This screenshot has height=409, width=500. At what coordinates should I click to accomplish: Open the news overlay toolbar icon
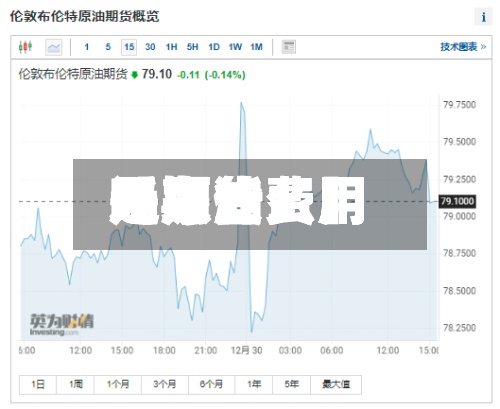coord(288,47)
